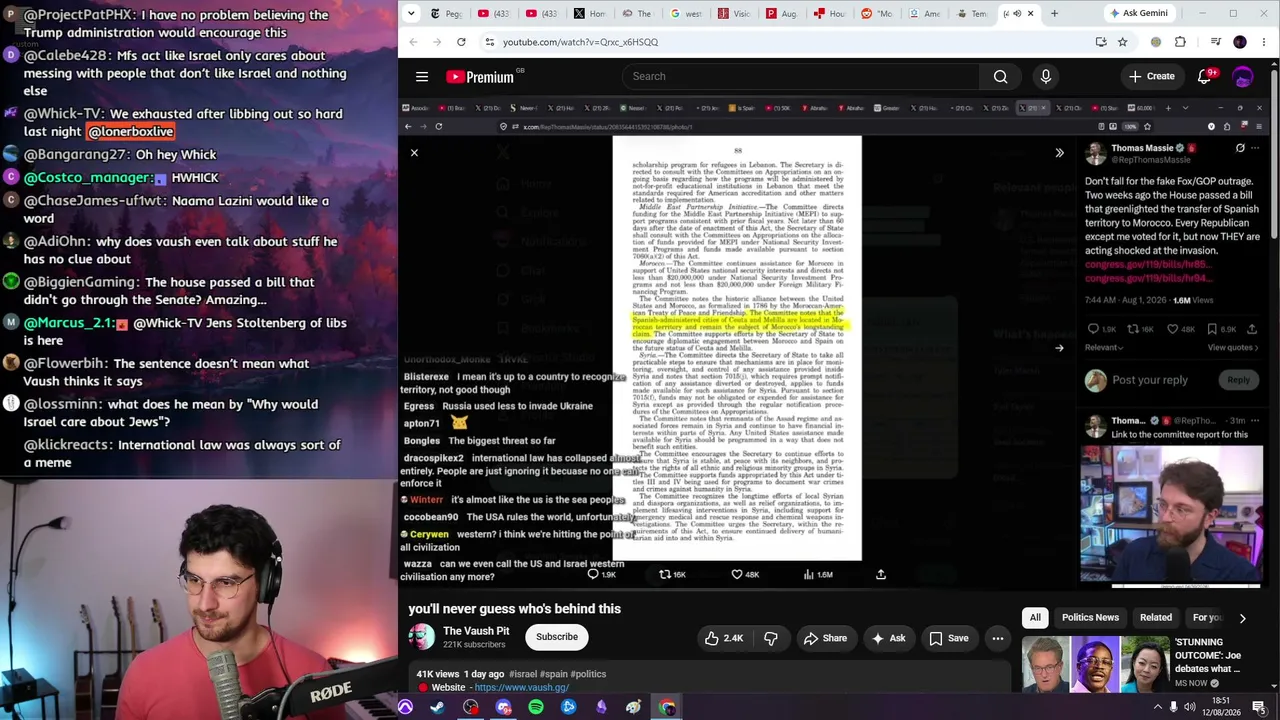The width and height of the screenshot is (1280, 720).
Task: Open Chrome extensions puzzle icon
Action: pyautogui.click(x=1180, y=42)
